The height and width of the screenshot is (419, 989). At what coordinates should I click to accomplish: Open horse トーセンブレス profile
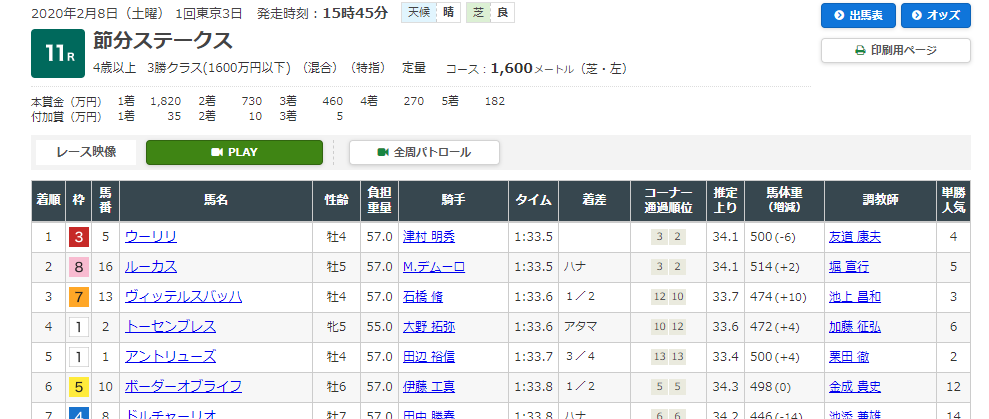pyautogui.click(x=170, y=327)
